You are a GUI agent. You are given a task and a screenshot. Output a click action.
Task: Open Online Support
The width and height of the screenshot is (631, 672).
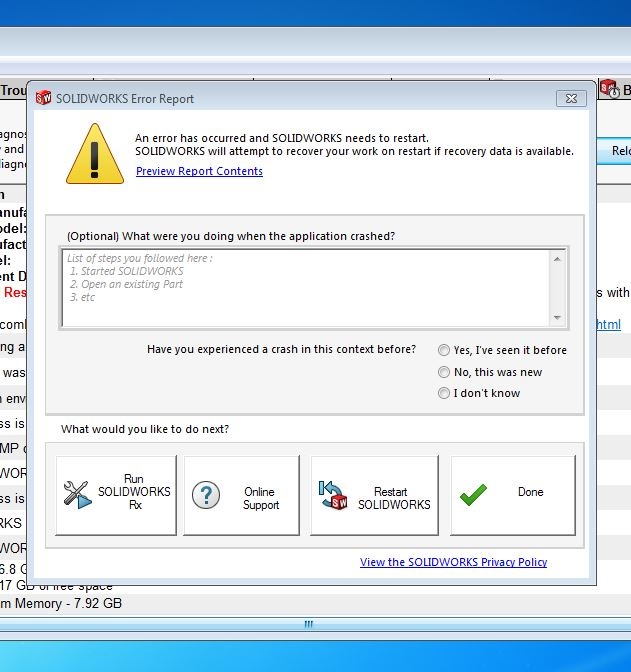[241, 495]
